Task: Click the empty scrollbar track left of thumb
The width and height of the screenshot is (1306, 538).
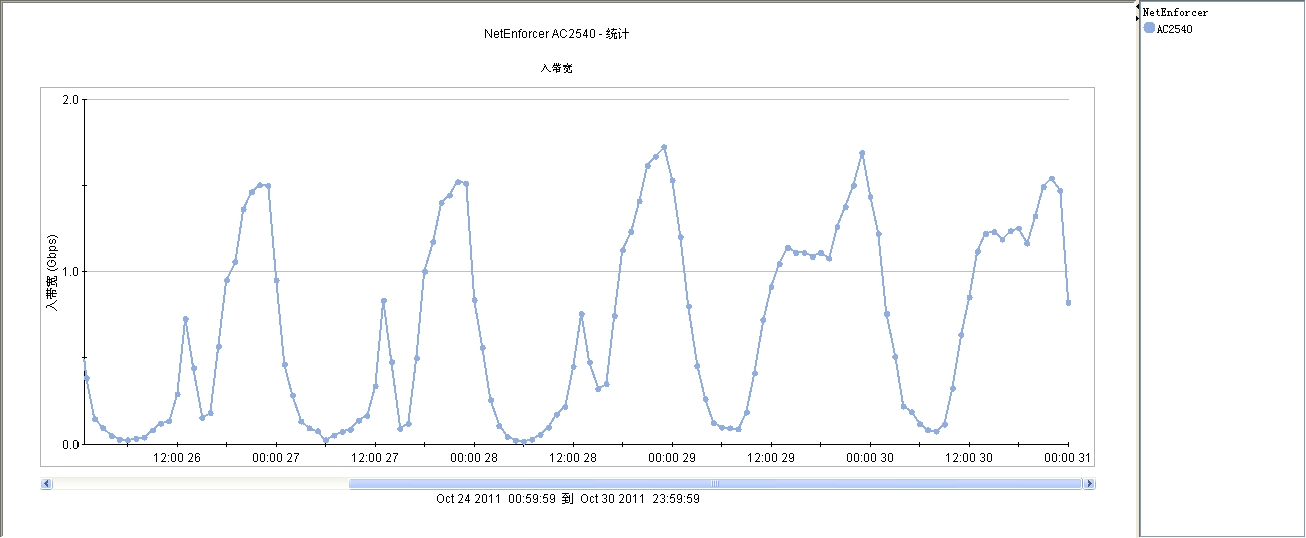Action: pyautogui.click(x=200, y=484)
